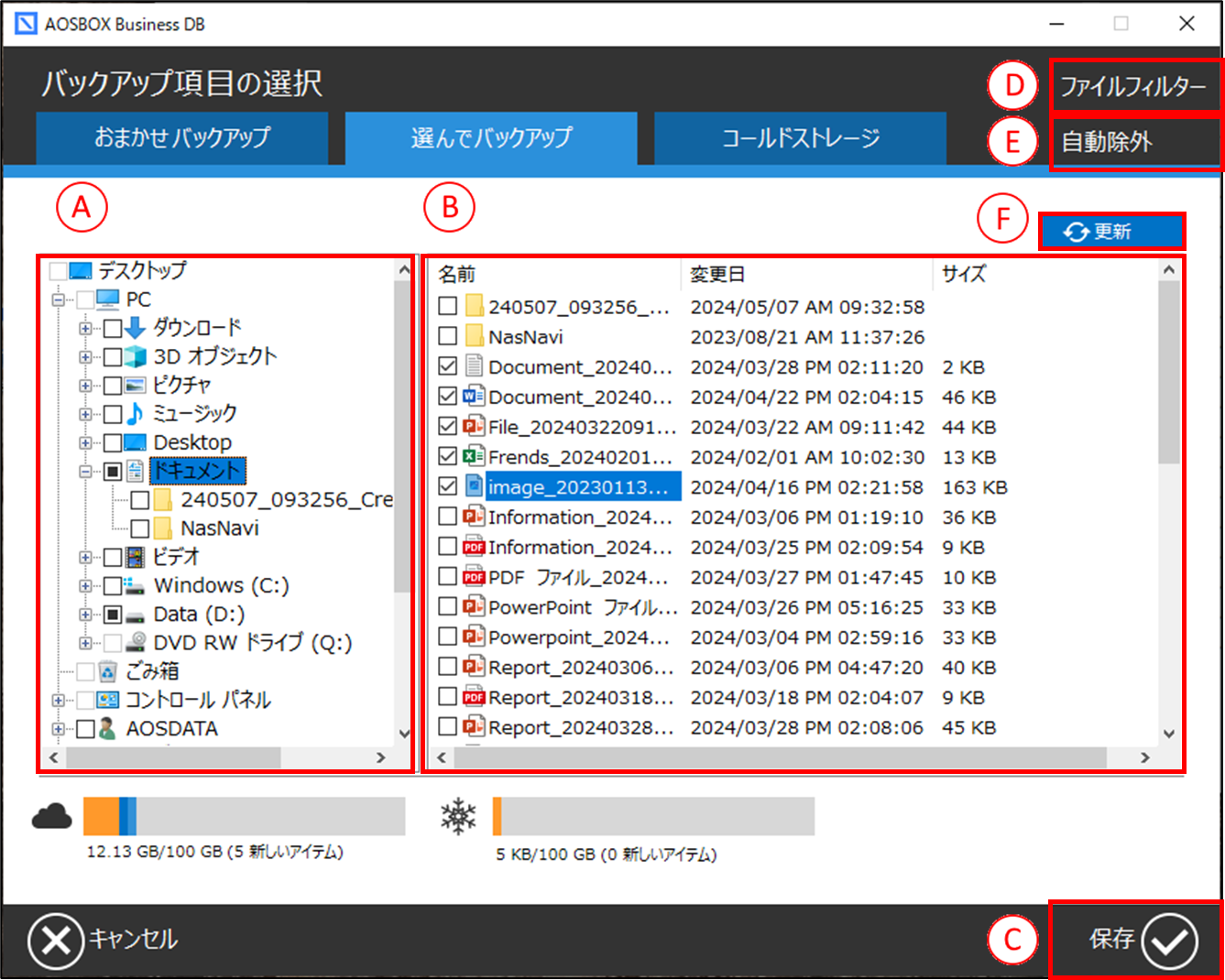This screenshot has width=1225, height=980.
Task: Click the Downloads folder arrow icon
Action: tap(136, 328)
